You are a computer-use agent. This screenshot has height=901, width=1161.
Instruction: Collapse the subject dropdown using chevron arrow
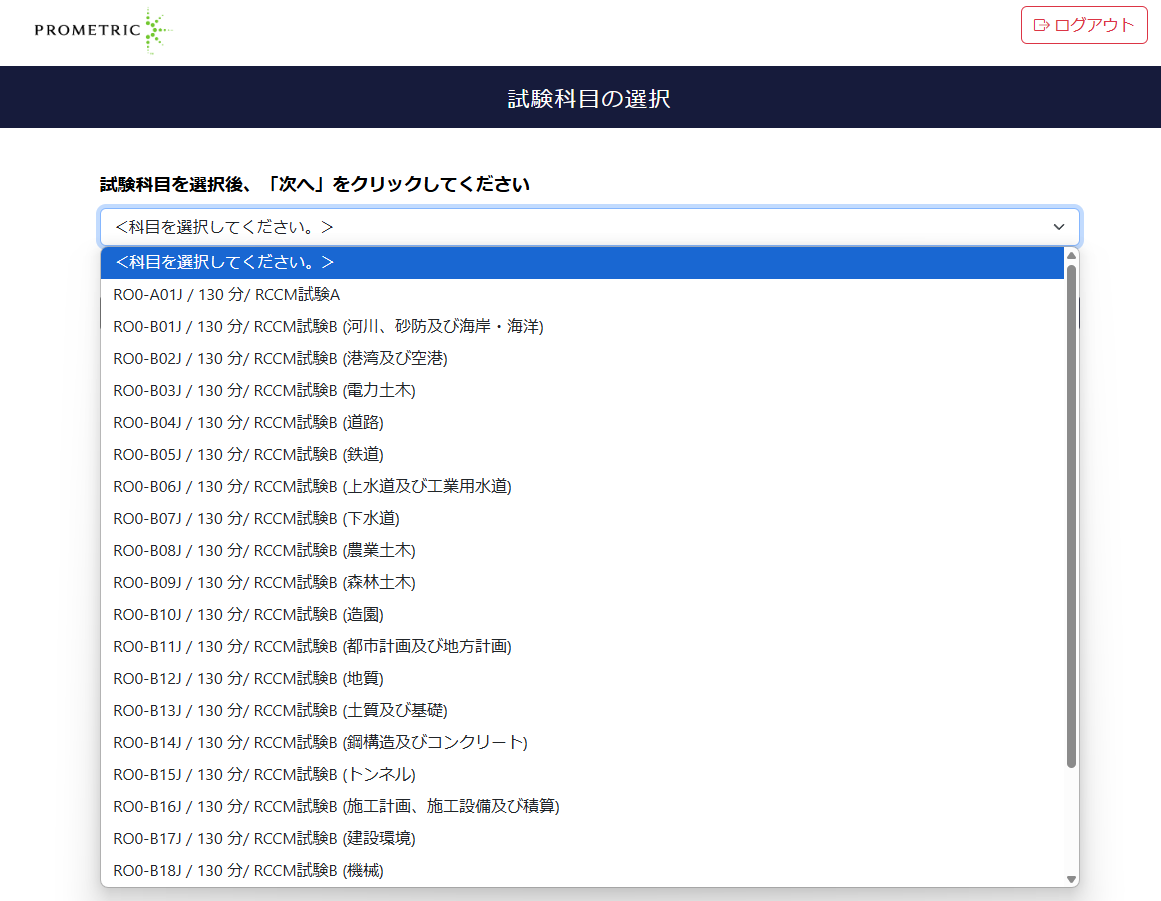pos(1059,227)
